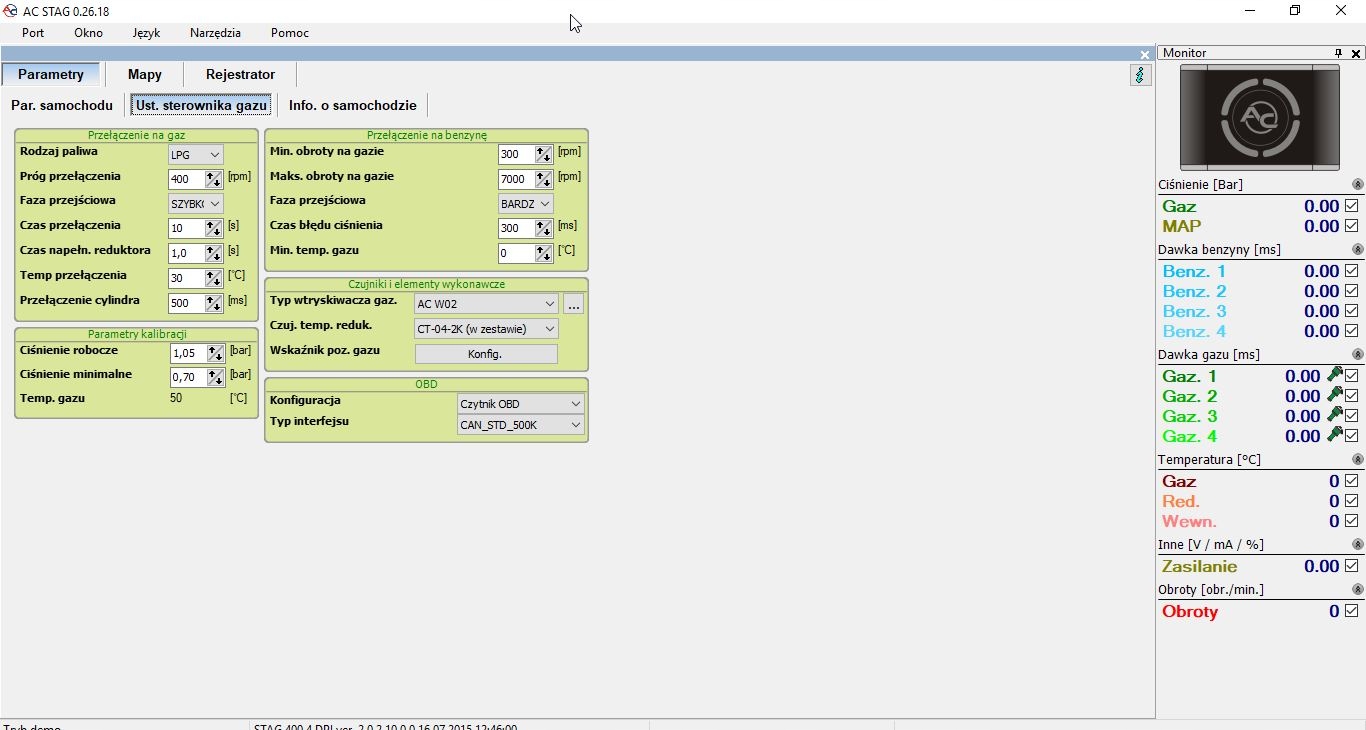
Task: Uncheck the MAP pressure checkbox
Action: point(1352,226)
